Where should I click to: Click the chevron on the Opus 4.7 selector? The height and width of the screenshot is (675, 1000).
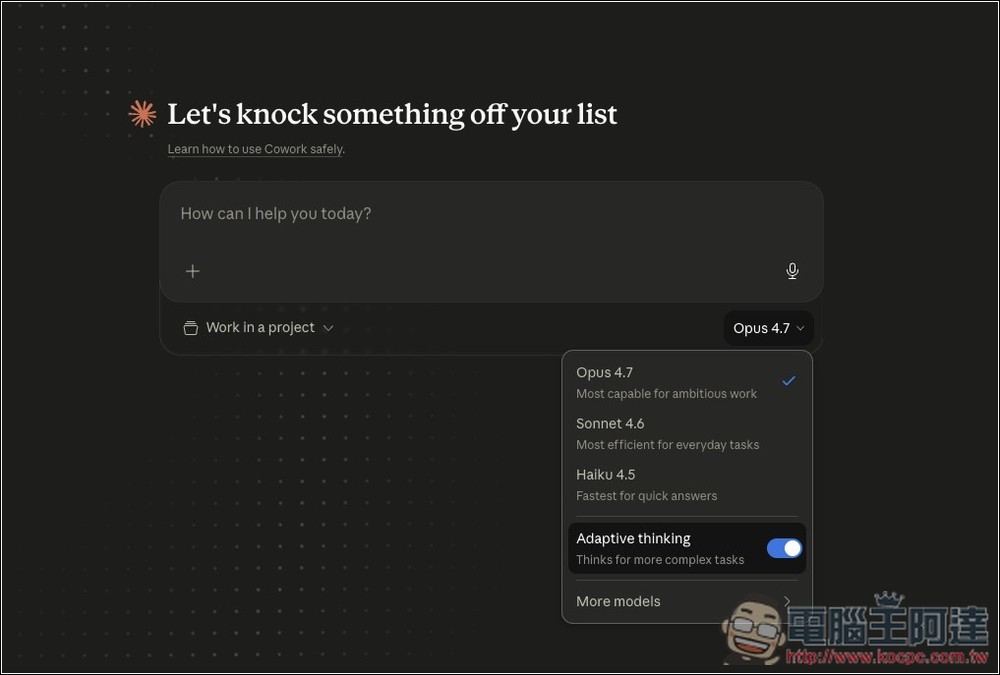click(801, 329)
